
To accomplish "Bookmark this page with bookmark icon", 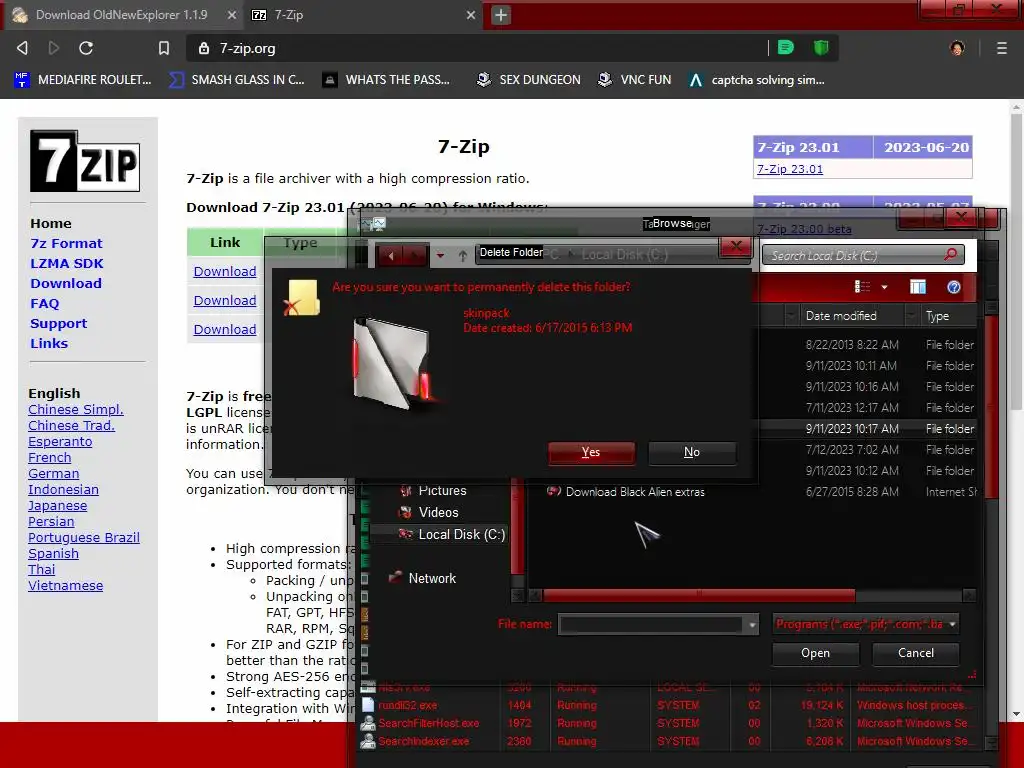I will [x=164, y=48].
